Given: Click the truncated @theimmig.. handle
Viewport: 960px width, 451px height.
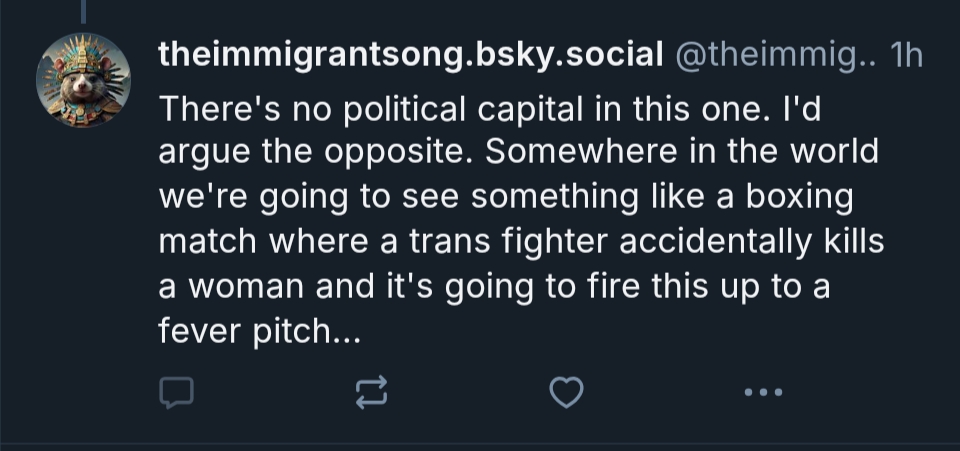Looking at the screenshot, I should (776, 56).
